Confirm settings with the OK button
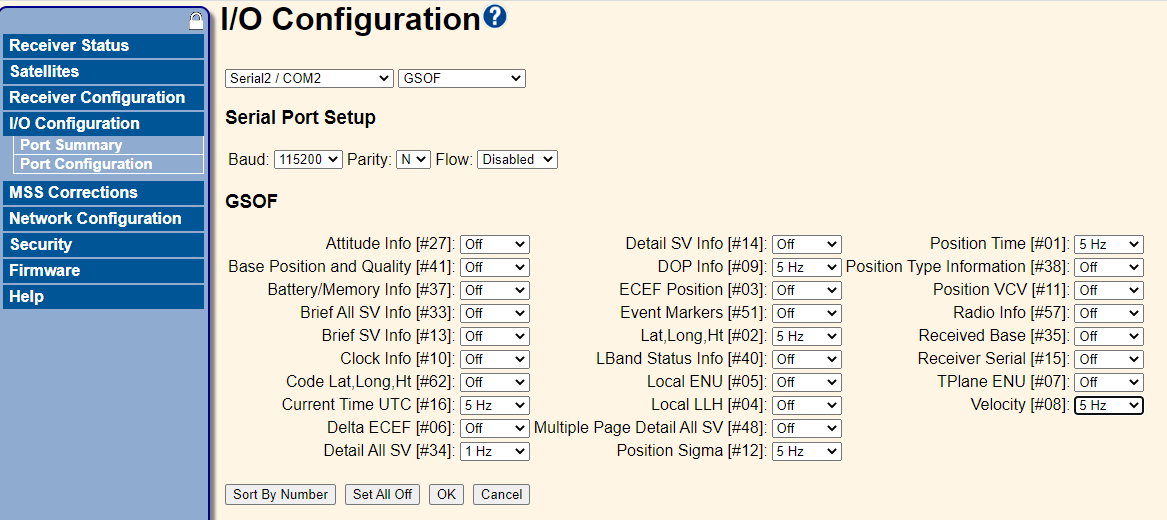The image size is (1167, 520). 446,494
